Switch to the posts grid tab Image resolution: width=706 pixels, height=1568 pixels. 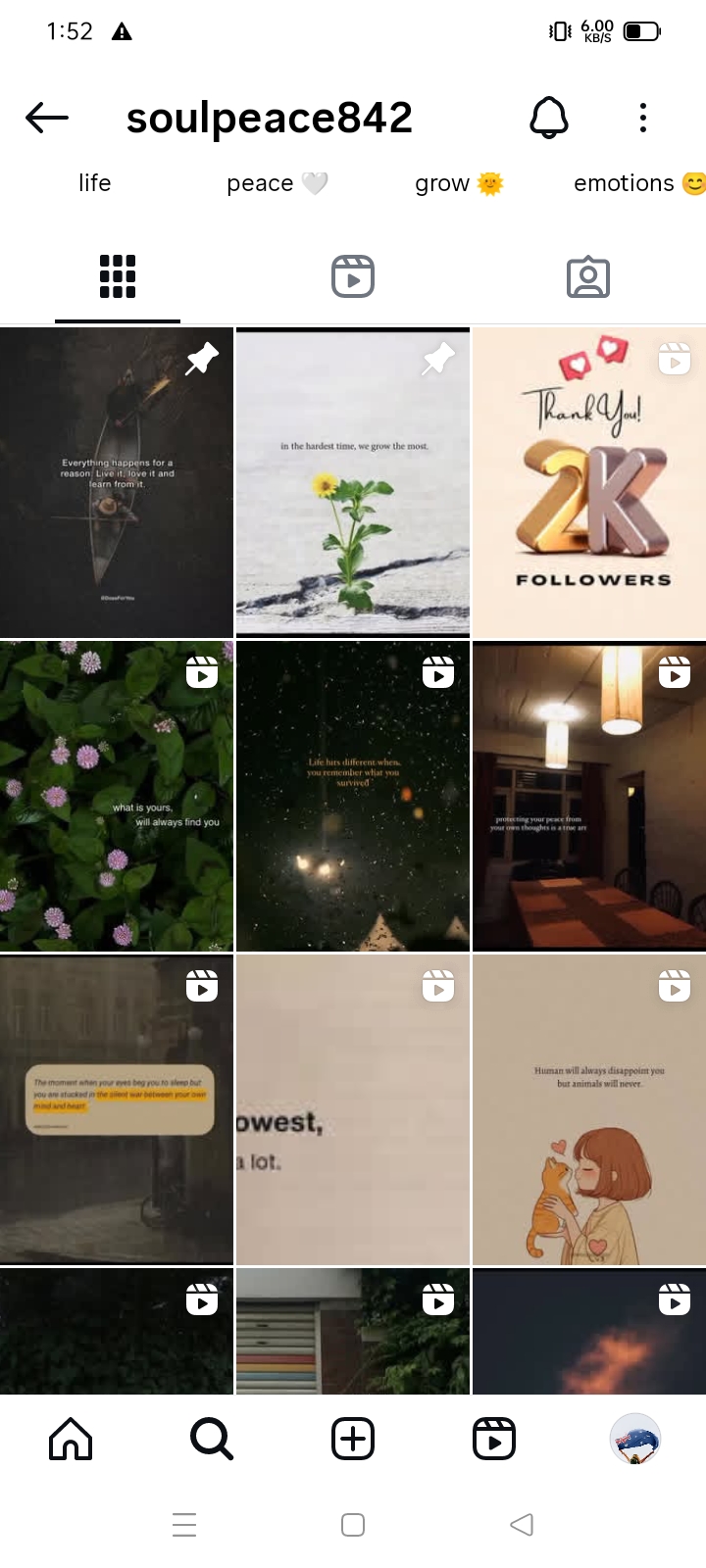click(118, 276)
